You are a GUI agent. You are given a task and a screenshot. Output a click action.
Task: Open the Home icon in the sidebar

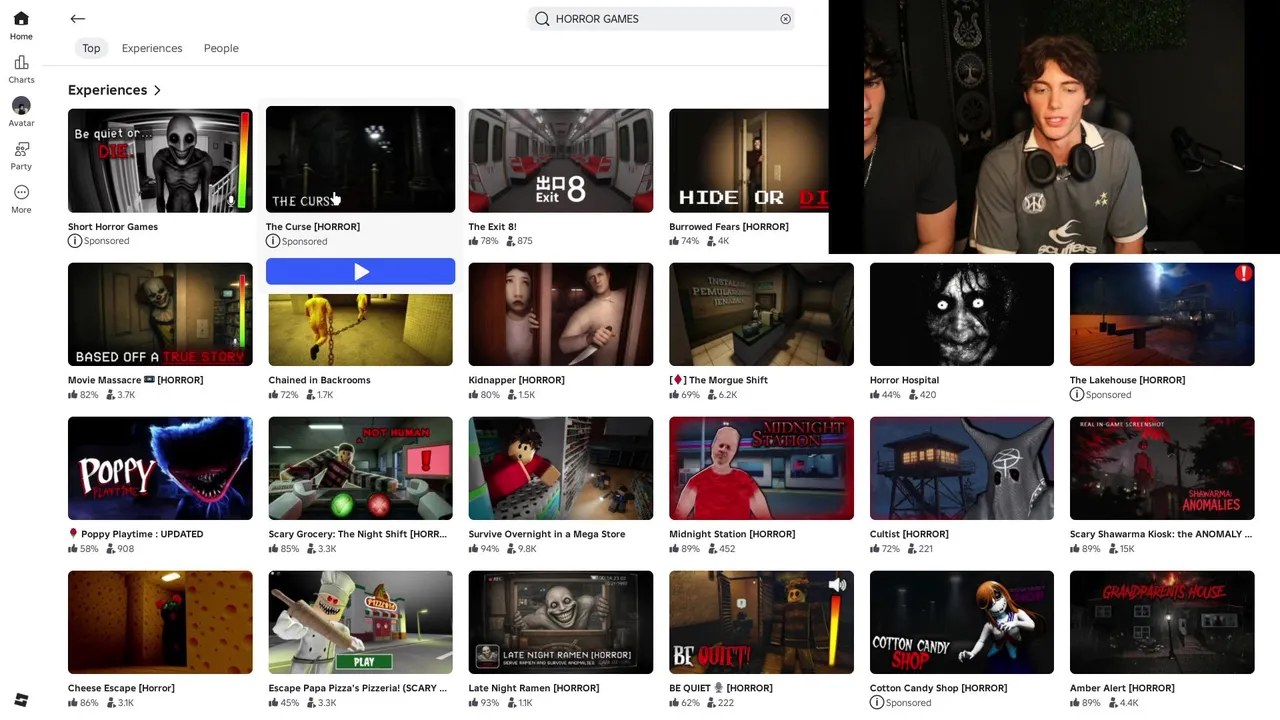click(21, 19)
